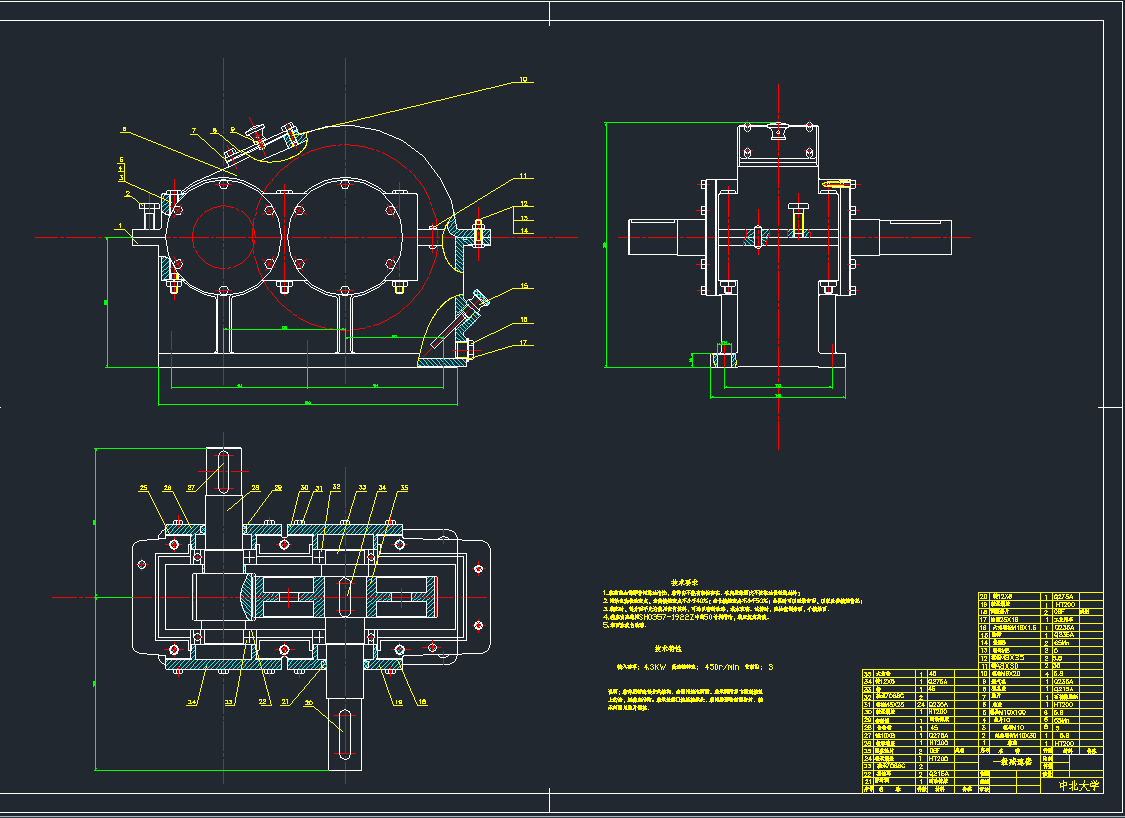Select callout number 18 below plan view
Viewport: 1125px width, 818px height.
pyautogui.click(x=421, y=702)
